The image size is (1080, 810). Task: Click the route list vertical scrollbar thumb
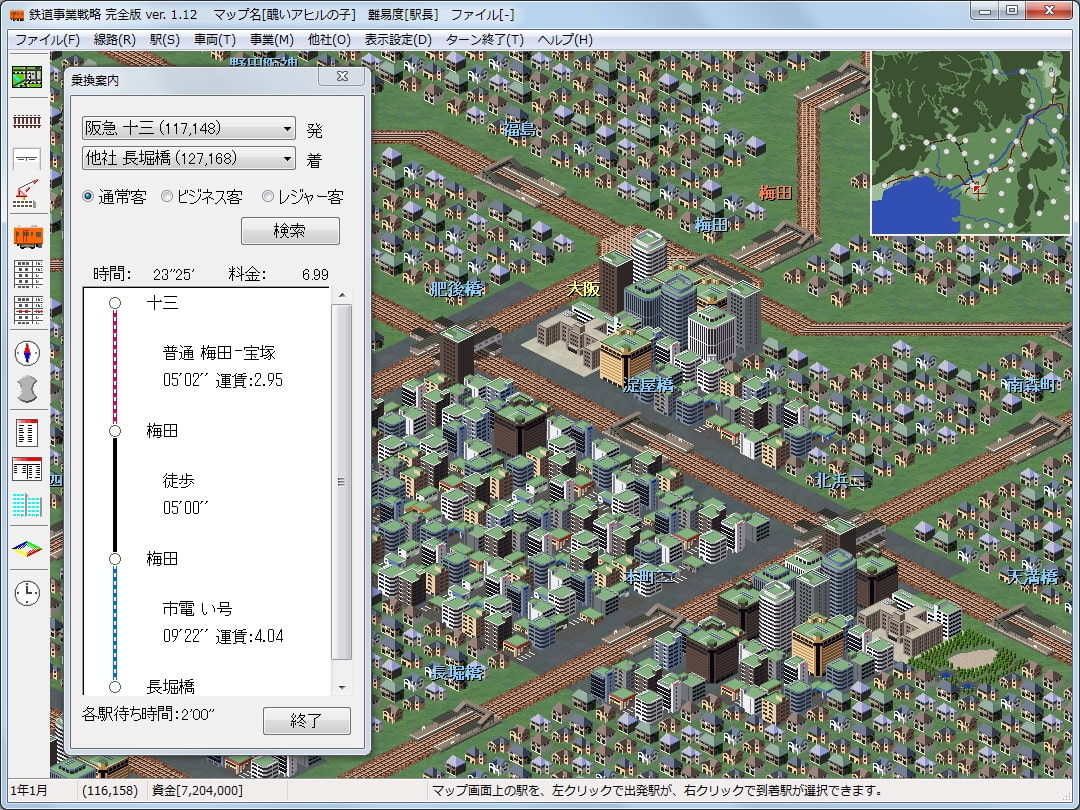click(x=342, y=480)
